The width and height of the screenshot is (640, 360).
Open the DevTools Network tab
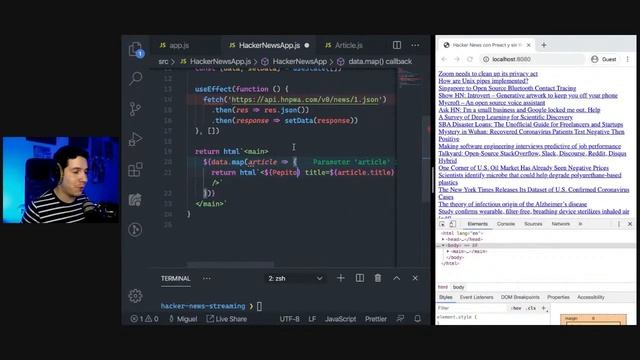point(560,224)
